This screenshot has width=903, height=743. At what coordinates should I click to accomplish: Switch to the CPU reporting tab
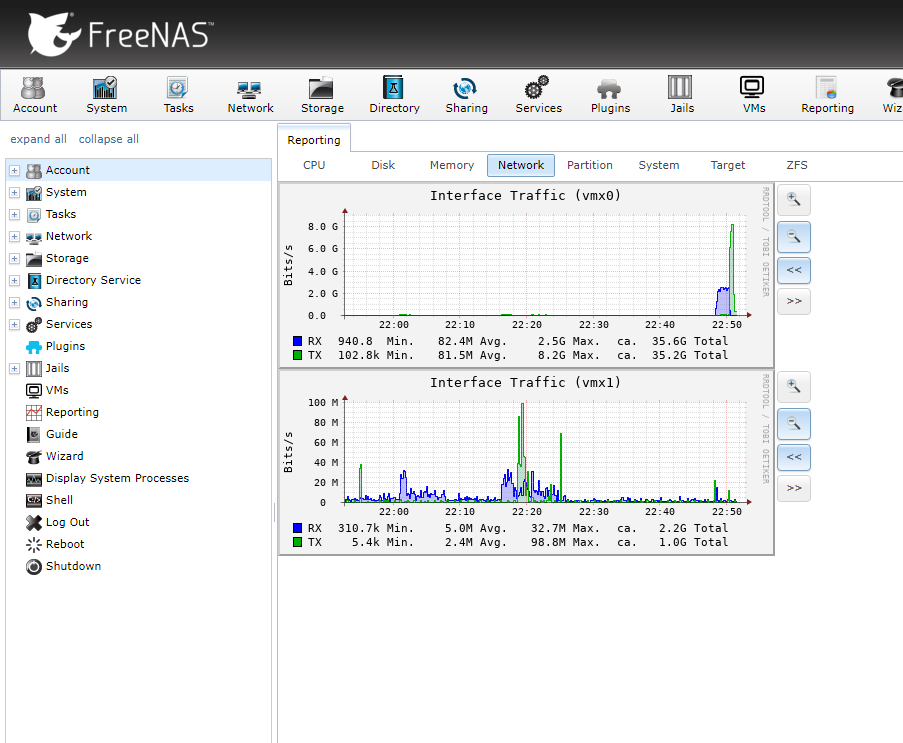click(x=314, y=166)
